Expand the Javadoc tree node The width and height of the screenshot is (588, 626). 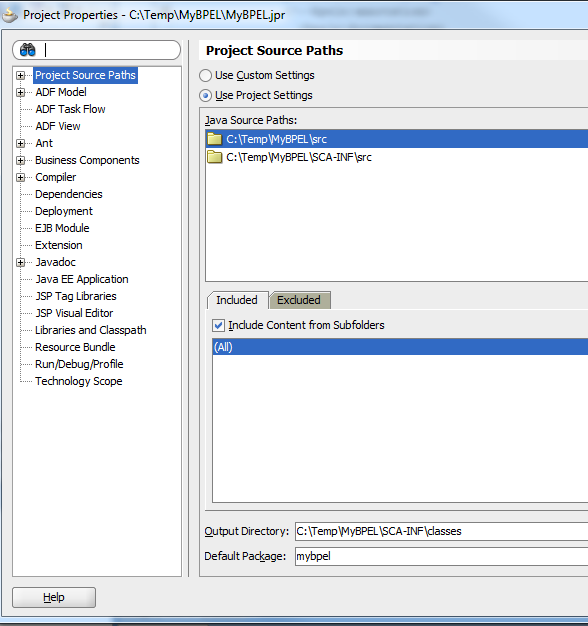(x=20, y=263)
